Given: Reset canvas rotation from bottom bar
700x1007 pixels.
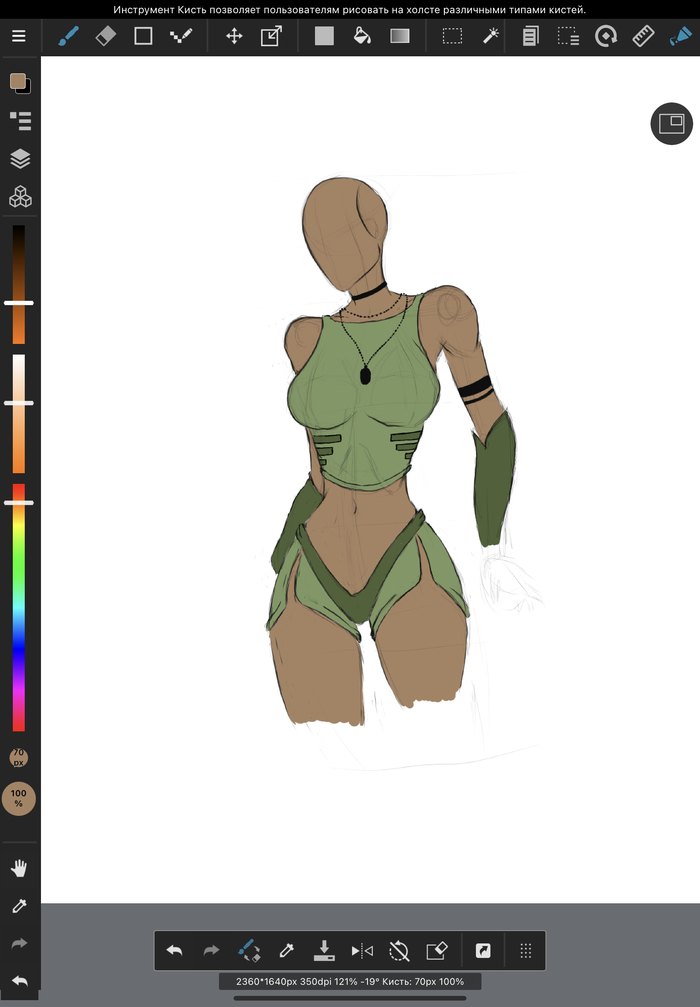Looking at the screenshot, I should (399, 950).
